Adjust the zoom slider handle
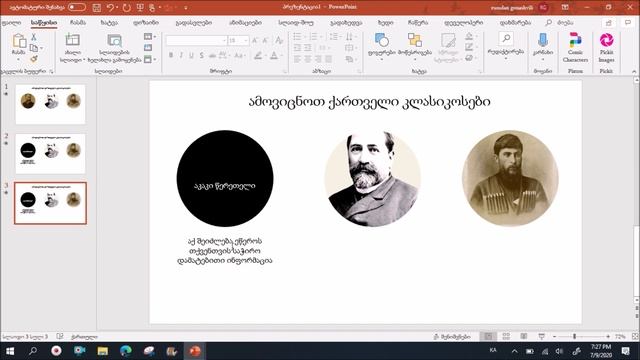640x360 pixels. 574,337
